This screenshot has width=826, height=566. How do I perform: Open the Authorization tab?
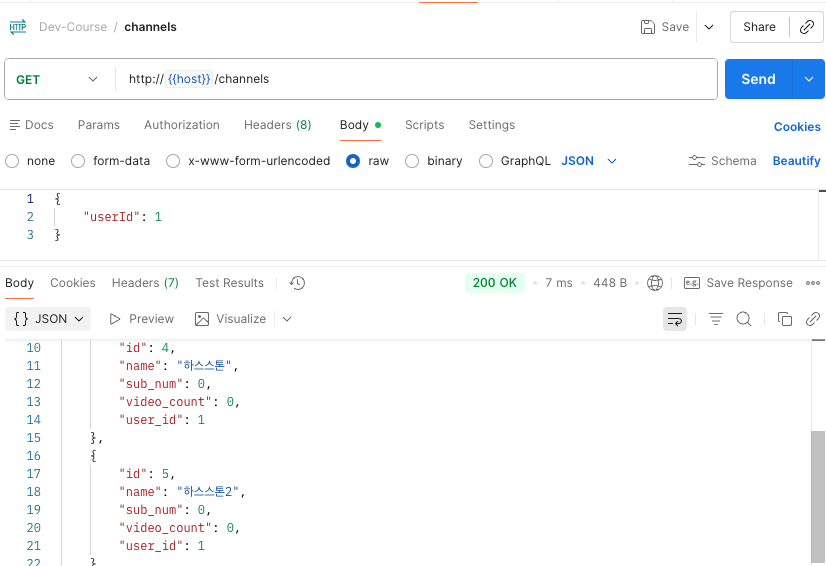[182, 125]
